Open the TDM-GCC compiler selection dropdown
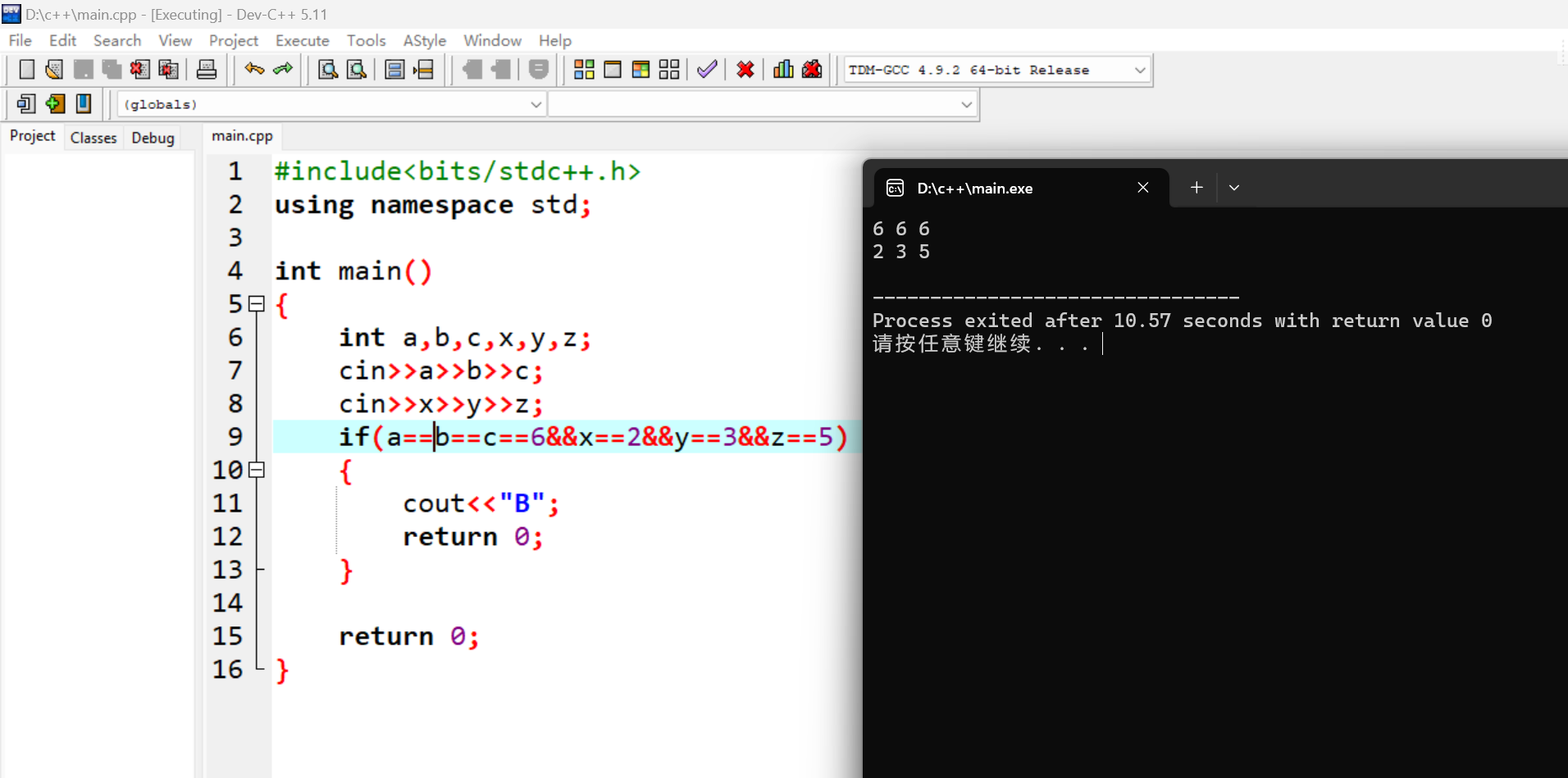 [1139, 71]
